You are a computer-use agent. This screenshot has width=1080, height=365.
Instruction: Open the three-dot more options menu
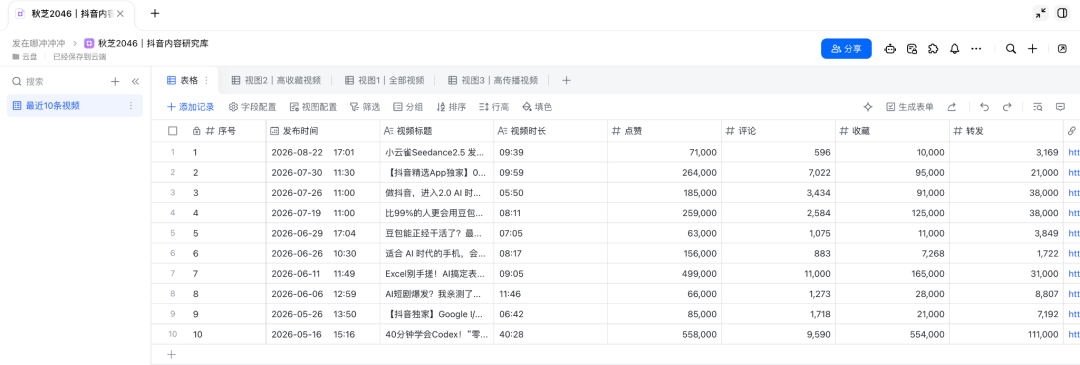pos(976,49)
